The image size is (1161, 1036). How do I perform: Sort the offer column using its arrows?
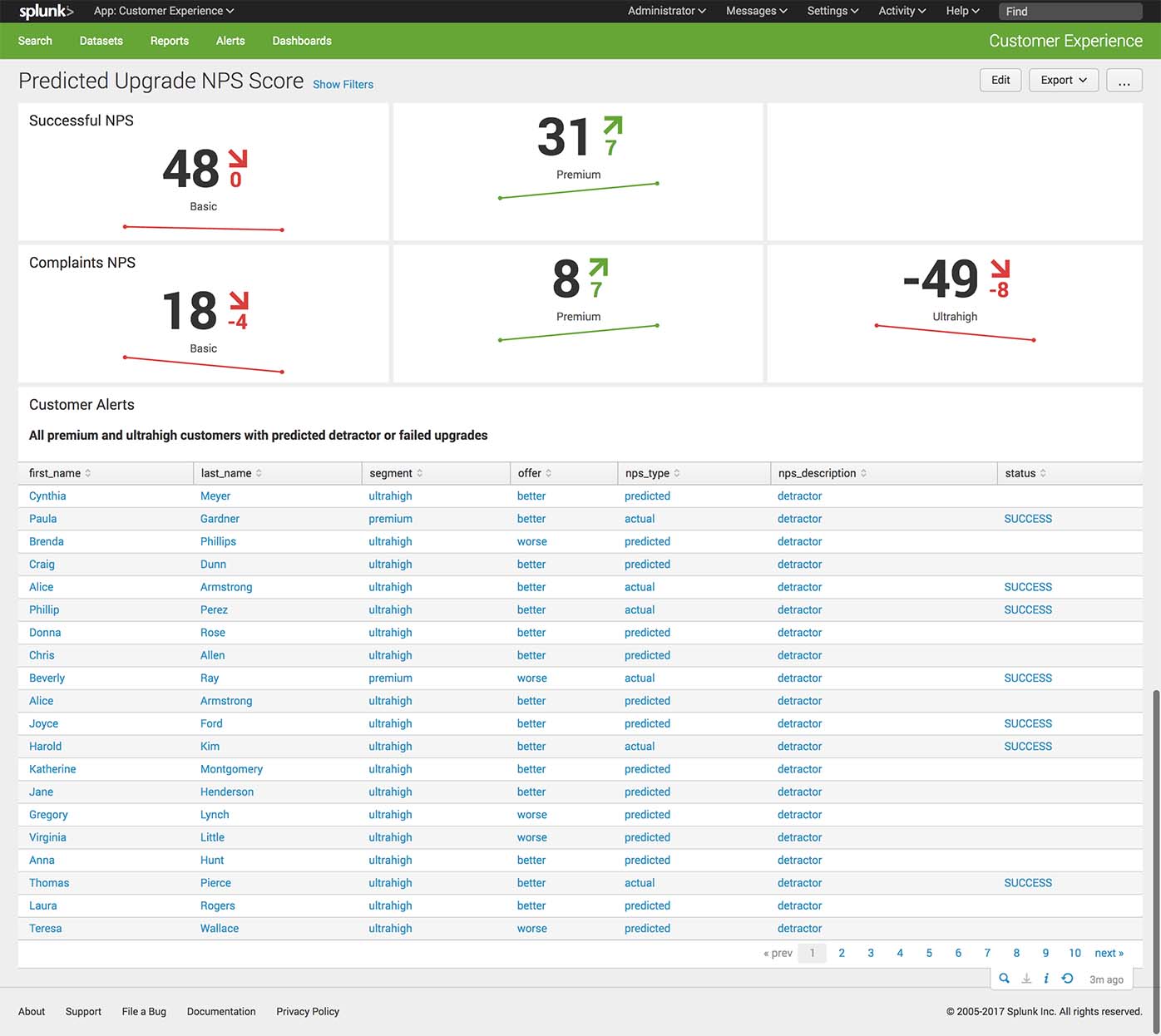click(551, 472)
